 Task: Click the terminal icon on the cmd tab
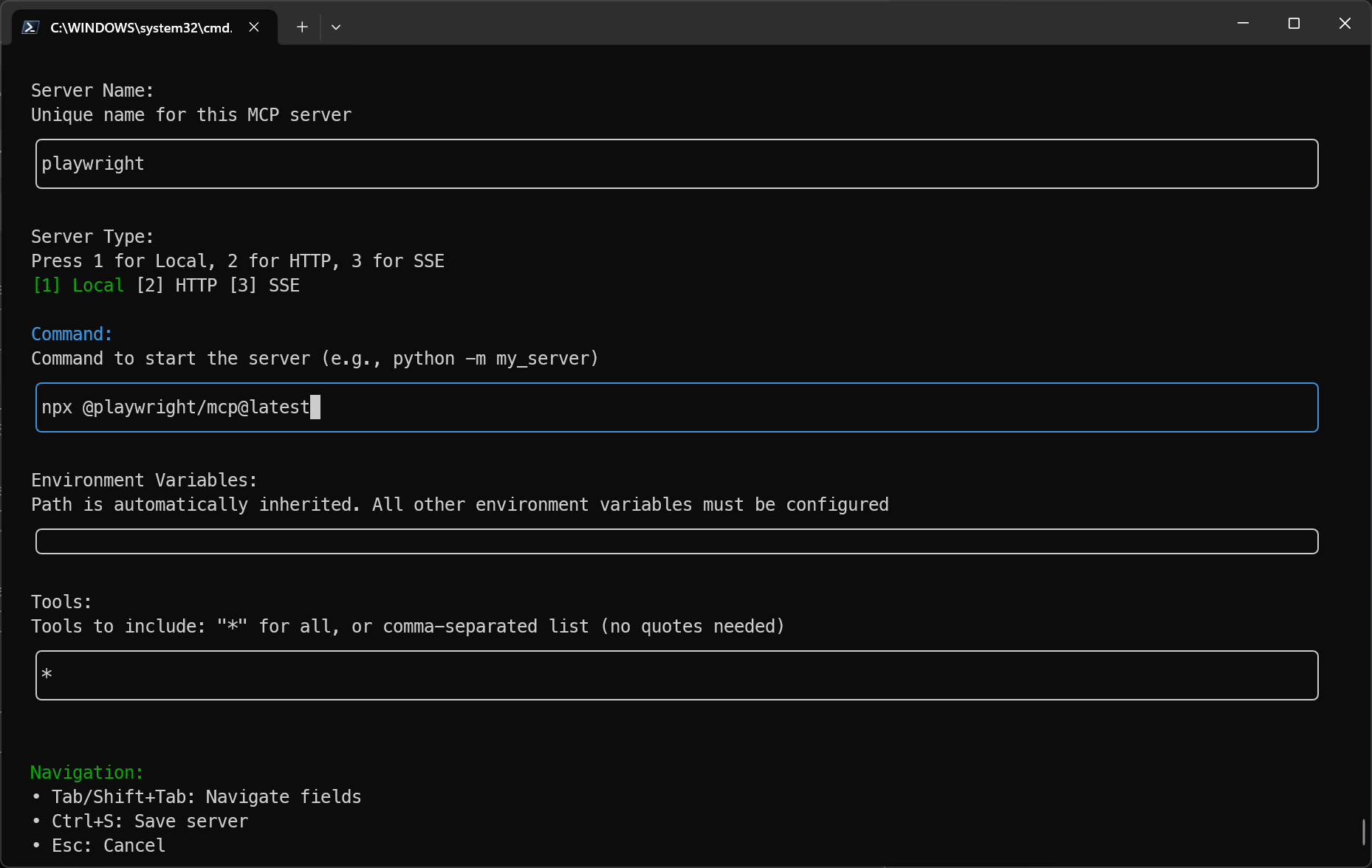click(x=30, y=27)
